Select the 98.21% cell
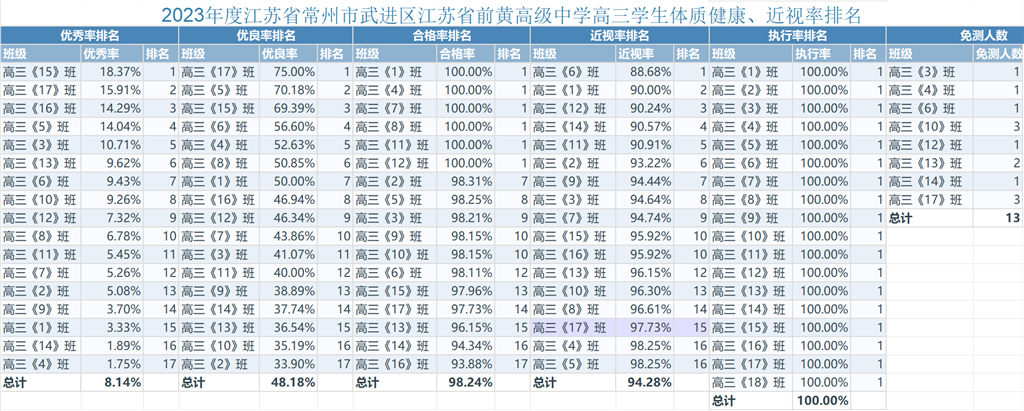The height and width of the screenshot is (411, 1024). click(466, 218)
